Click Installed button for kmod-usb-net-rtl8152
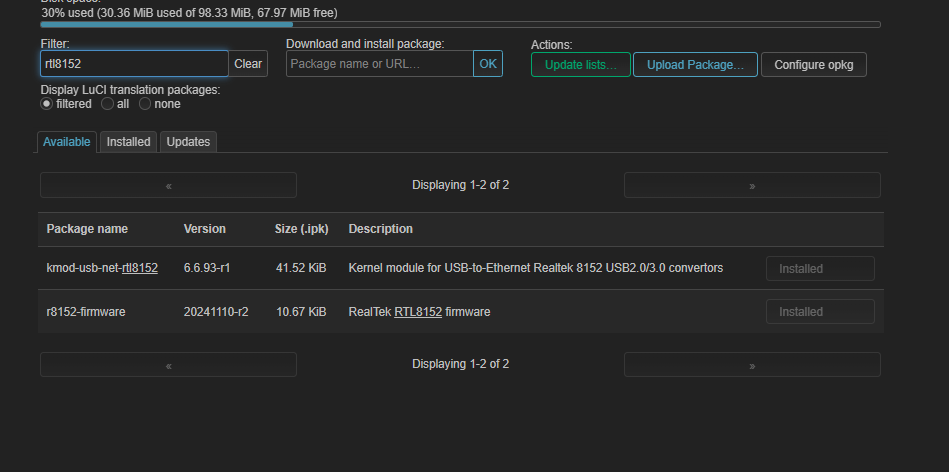The image size is (949, 472). tap(820, 269)
